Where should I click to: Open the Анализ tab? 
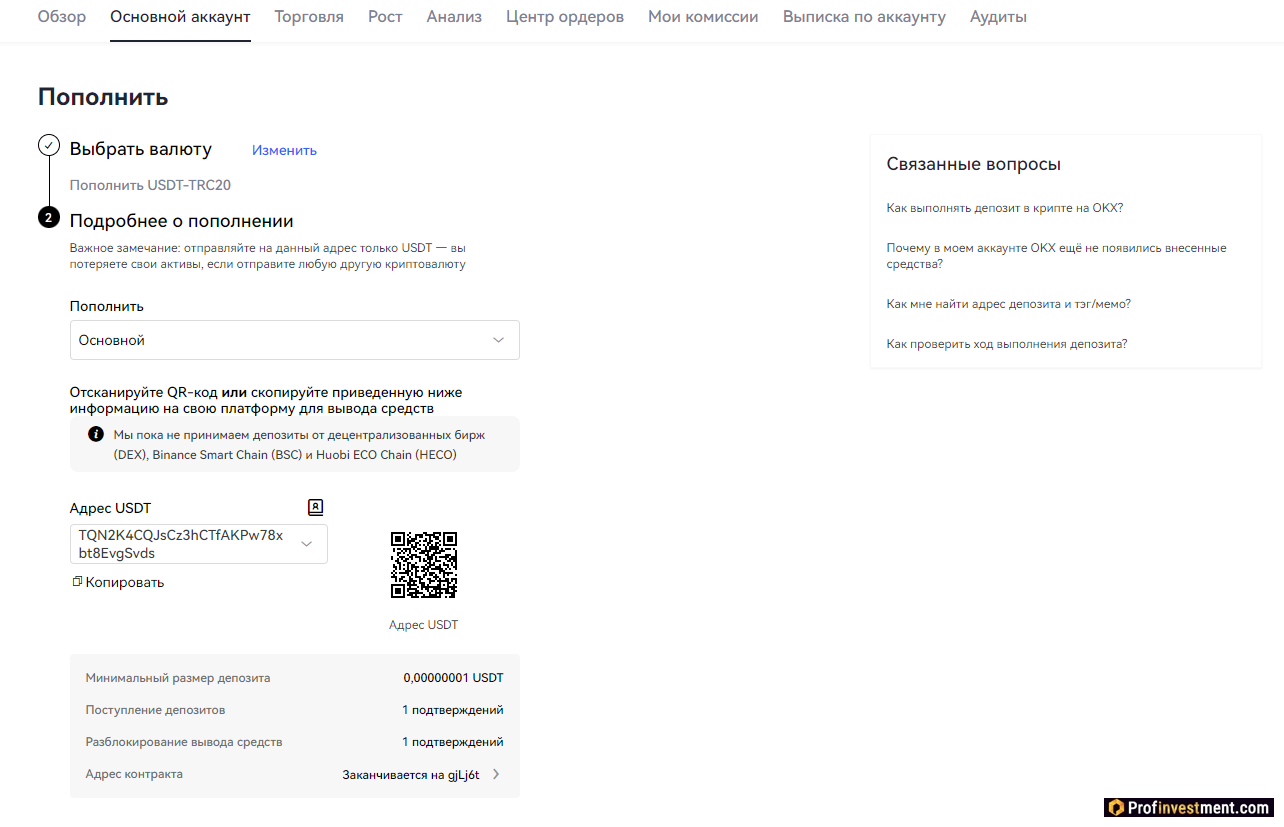(x=454, y=17)
